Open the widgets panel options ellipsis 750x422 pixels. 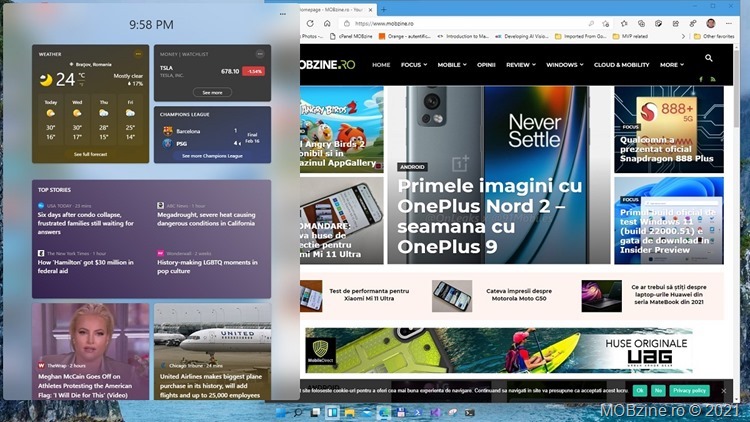pyautogui.click(x=283, y=14)
